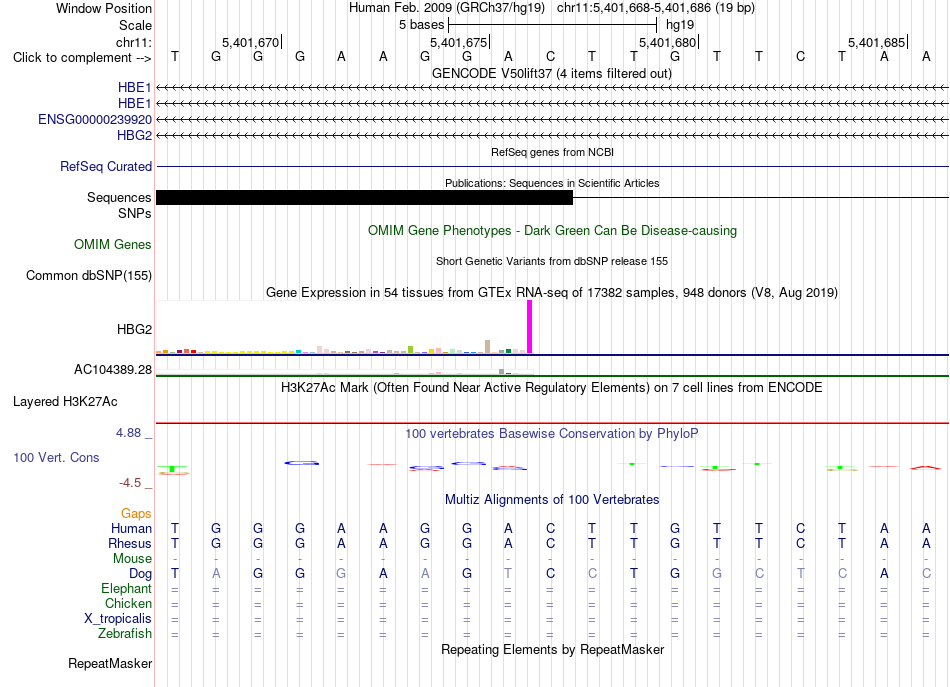
Task: Click the SNPs label under Sequences
Action: tap(135, 213)
